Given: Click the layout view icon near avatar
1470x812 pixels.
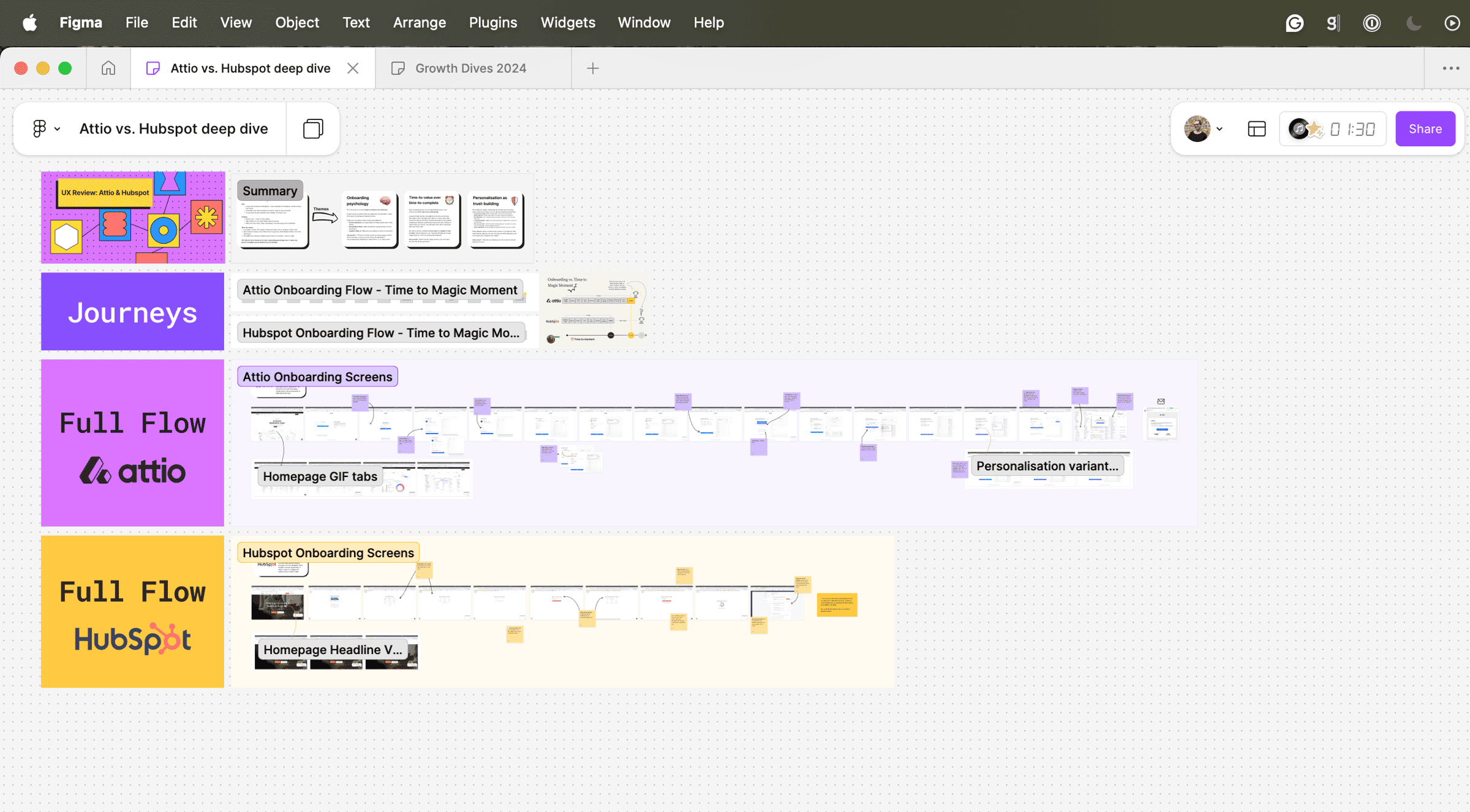Looking at the screenshot, I should (1256, 129).
